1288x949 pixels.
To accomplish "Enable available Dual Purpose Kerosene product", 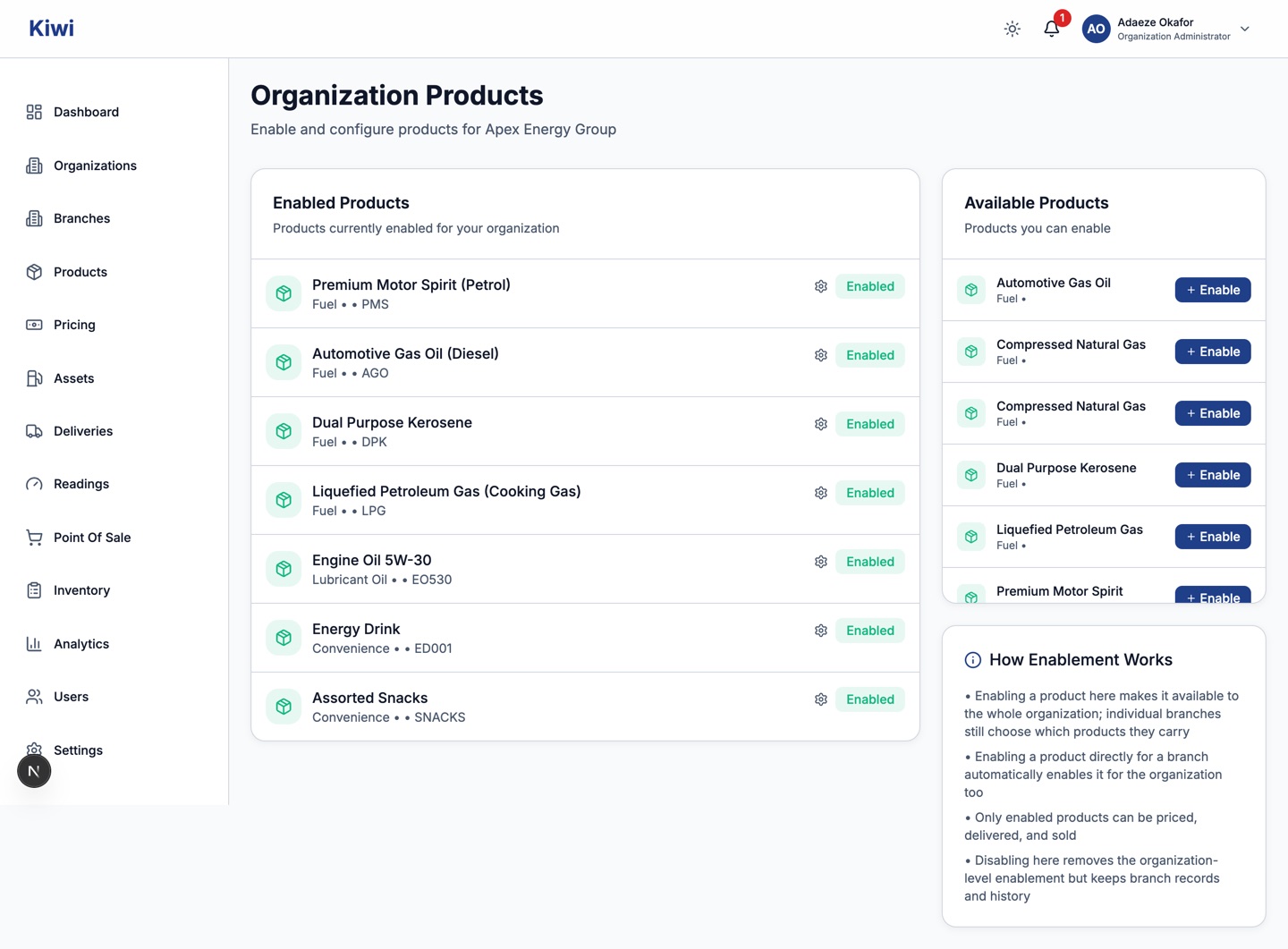I will (1213, 475).
